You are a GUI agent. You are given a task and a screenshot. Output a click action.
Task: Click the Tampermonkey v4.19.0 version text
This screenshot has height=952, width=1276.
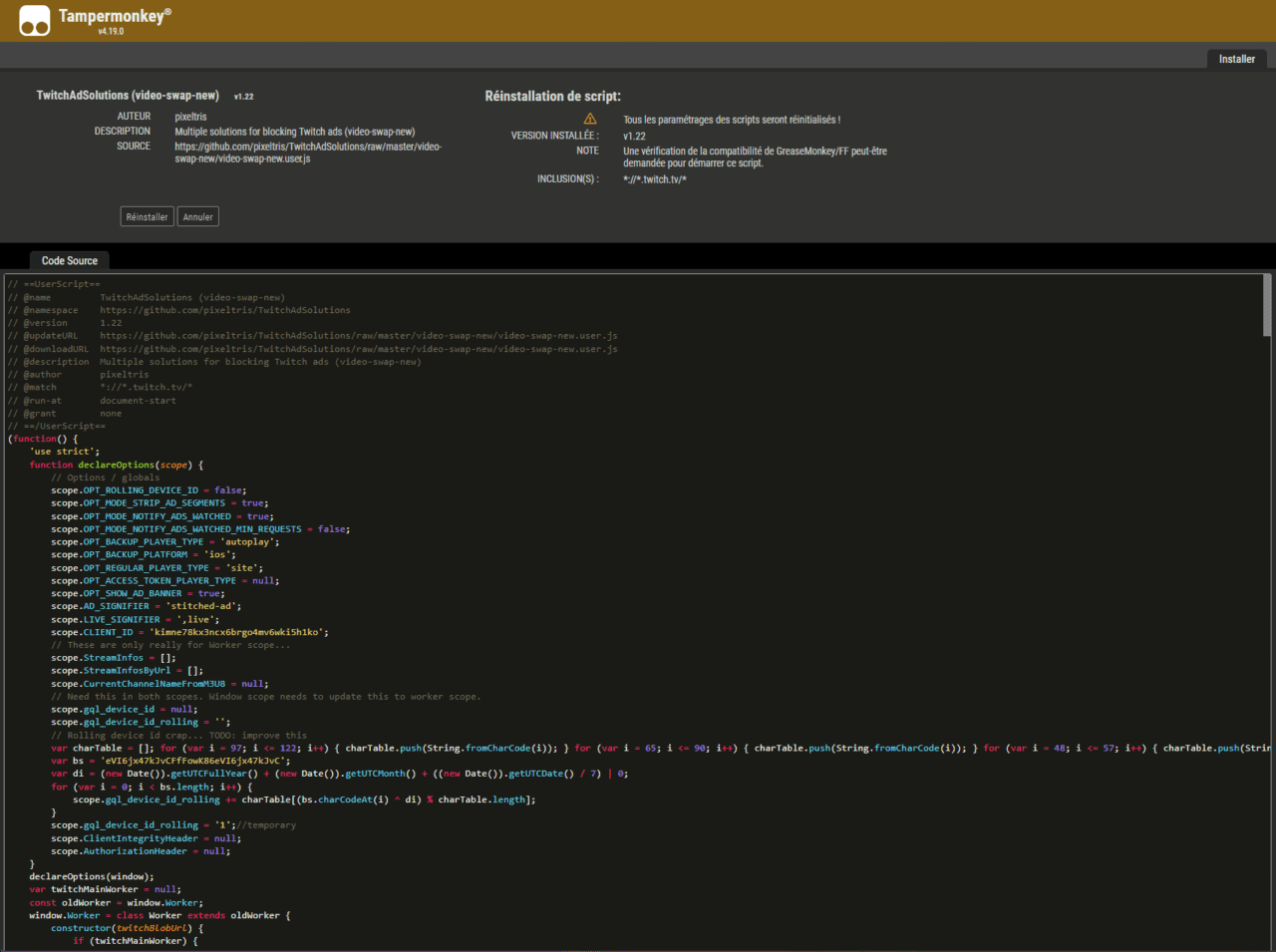click(x=111, y=31)
